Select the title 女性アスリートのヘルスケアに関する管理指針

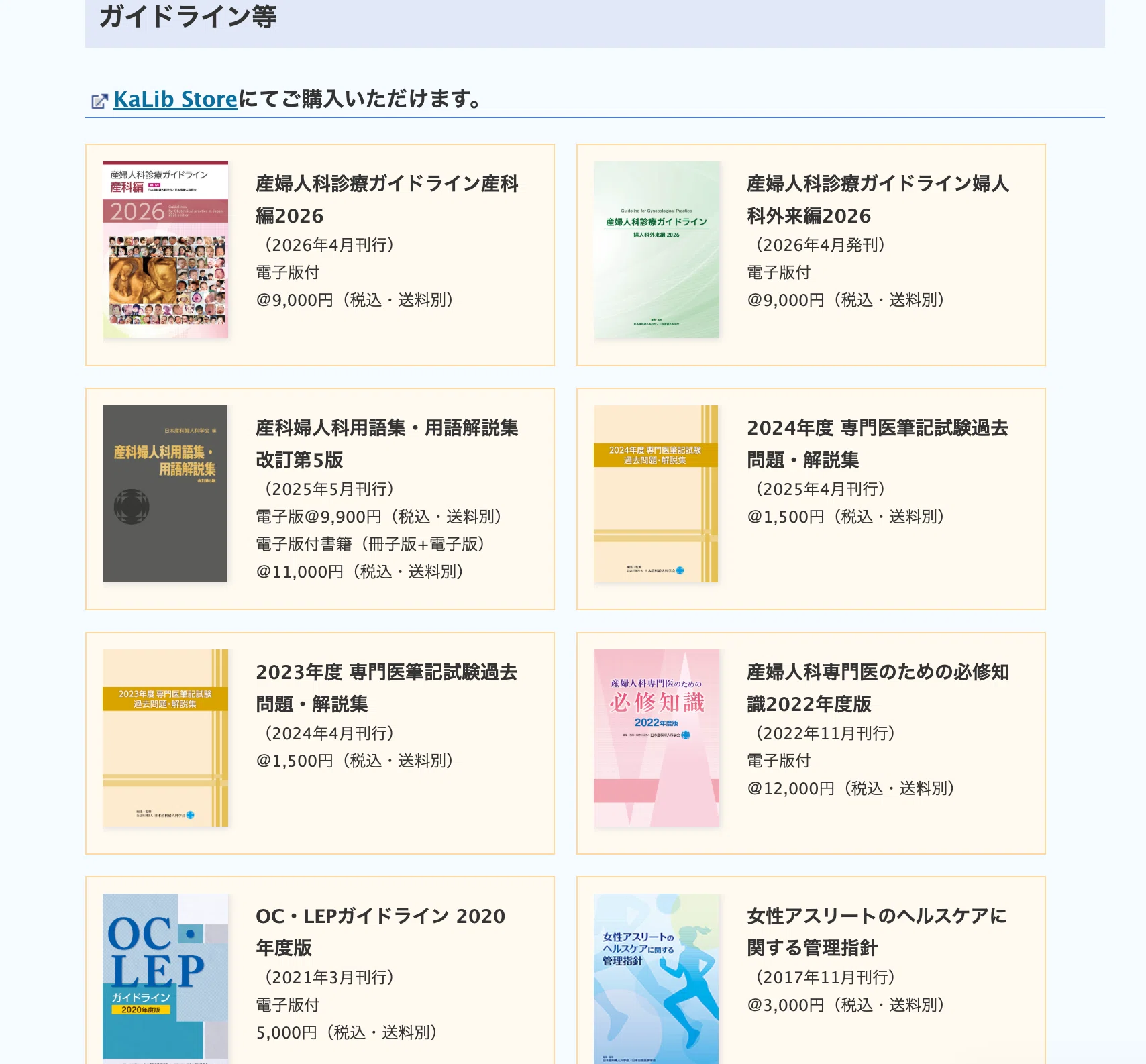click(x=877, y=932)
